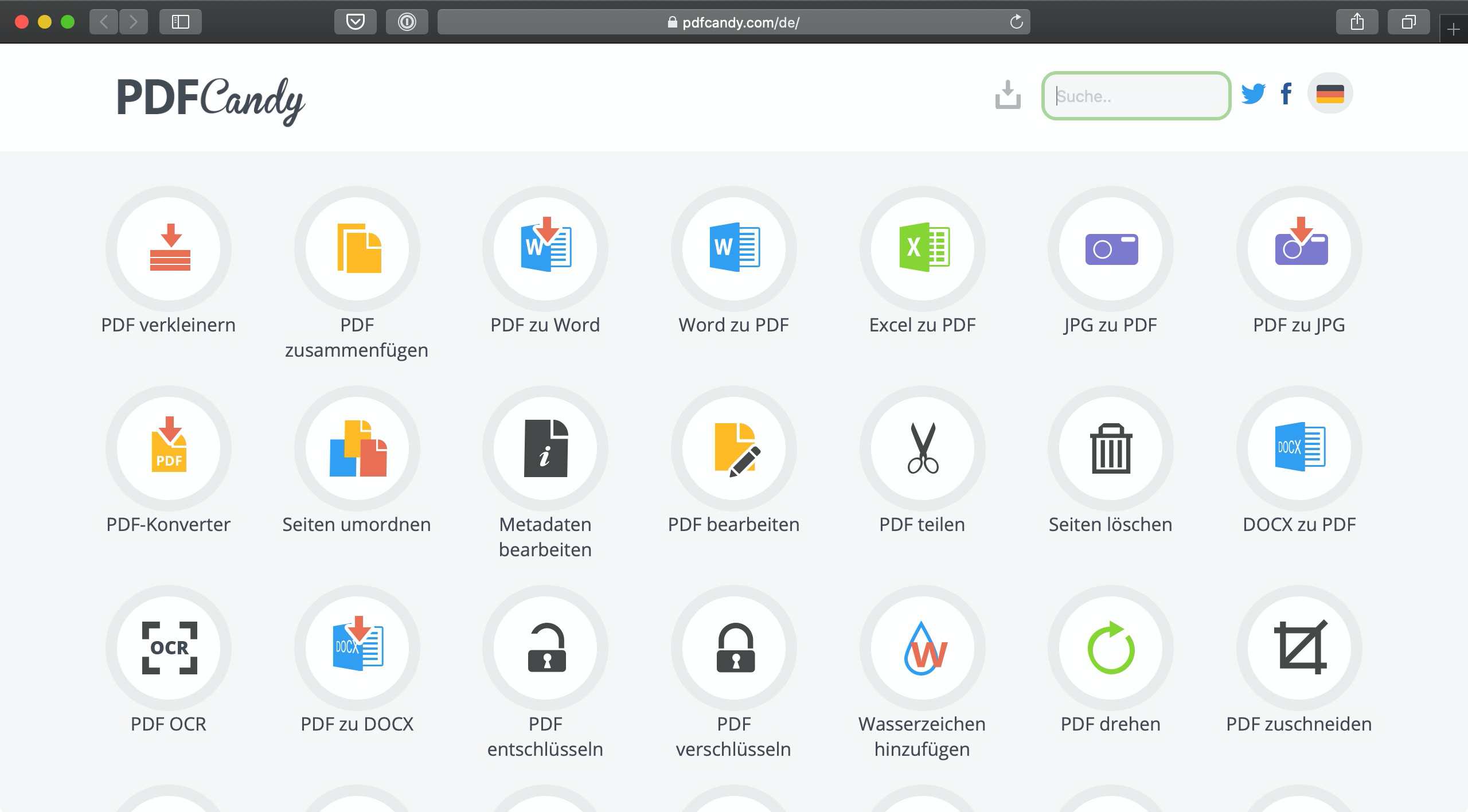Click the PDF zusammenfügen icon
1468x812 pixels.
click(357, 249)
